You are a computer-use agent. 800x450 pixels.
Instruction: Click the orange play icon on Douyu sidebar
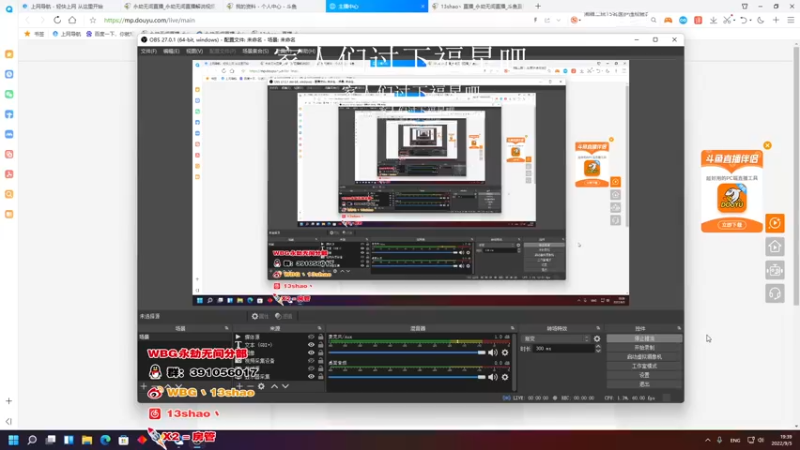tap(774, 223)
